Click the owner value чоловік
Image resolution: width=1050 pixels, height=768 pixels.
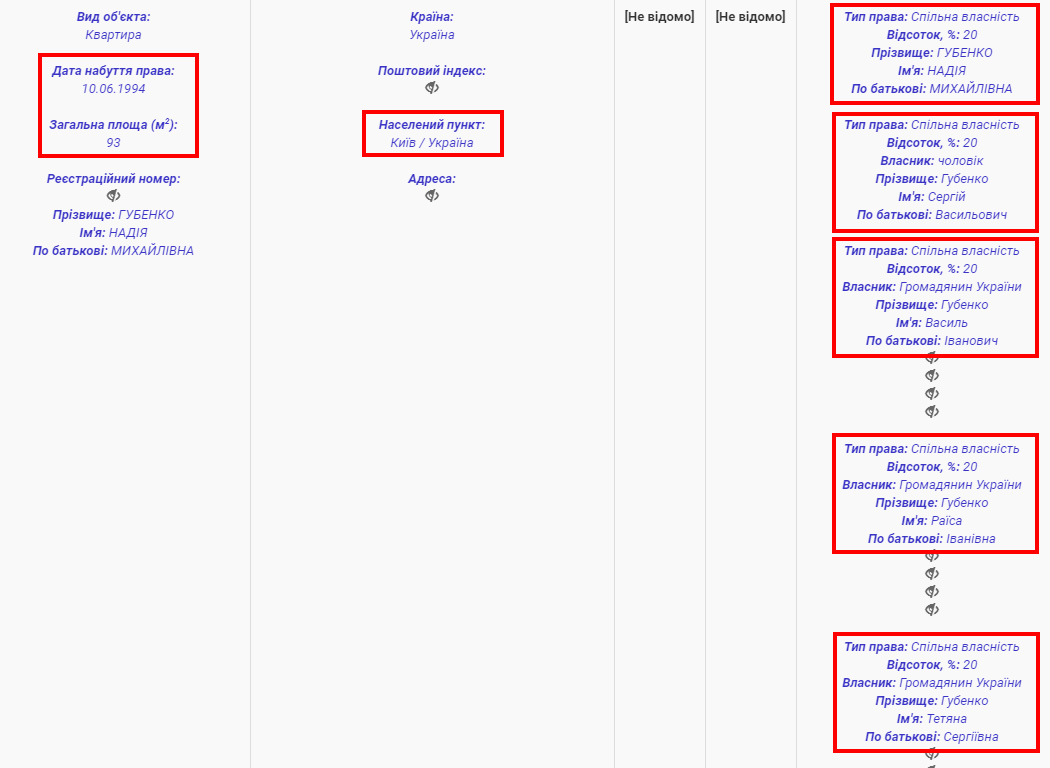[x=960, y=161]
